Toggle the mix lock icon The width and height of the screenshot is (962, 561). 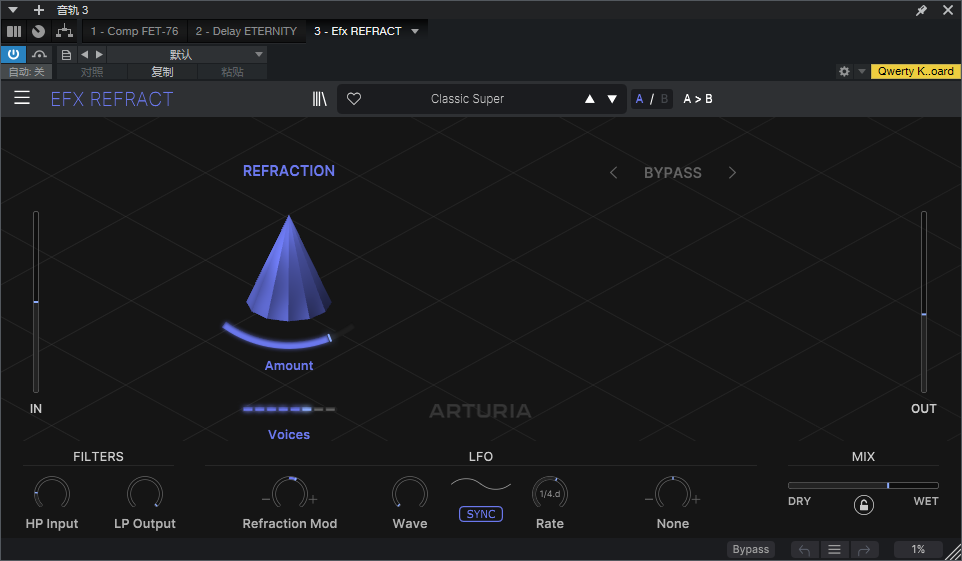(x=864, y=505)
